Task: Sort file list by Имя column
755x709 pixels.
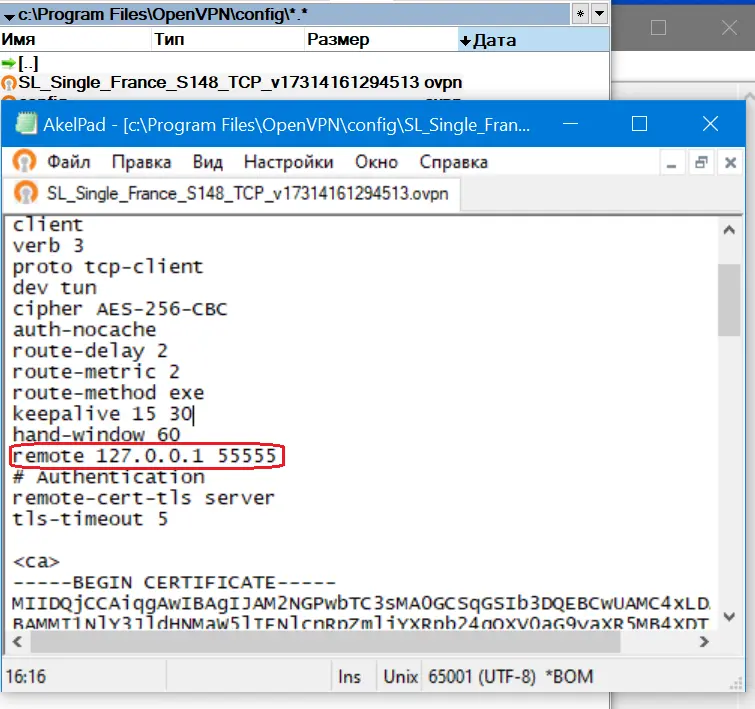Action: pos(76,39)
